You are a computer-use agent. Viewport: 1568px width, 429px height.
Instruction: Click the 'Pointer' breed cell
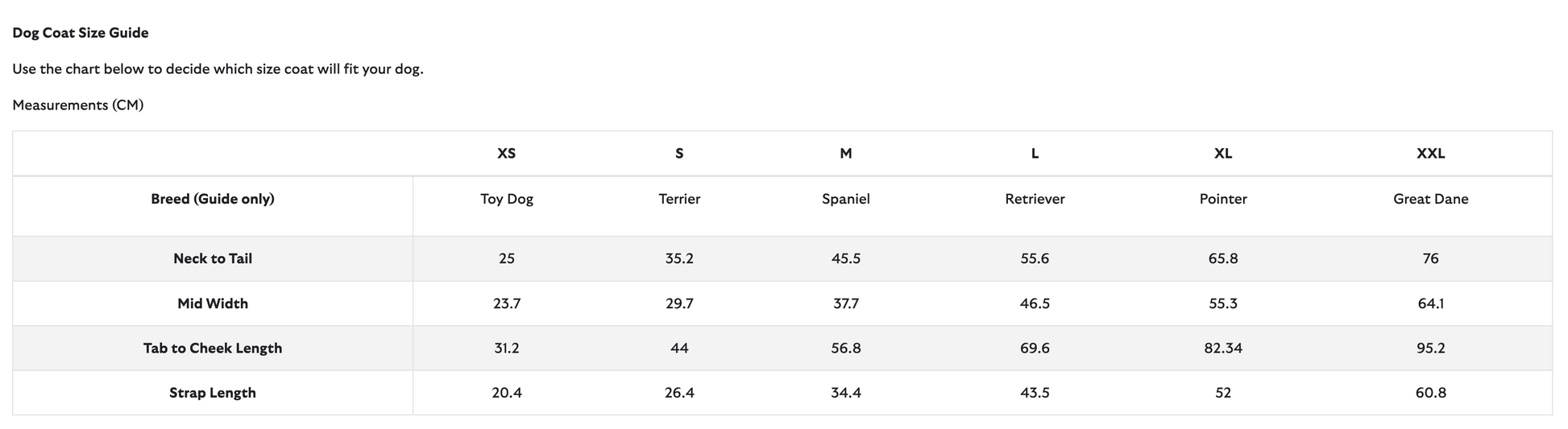[1222, 199]
